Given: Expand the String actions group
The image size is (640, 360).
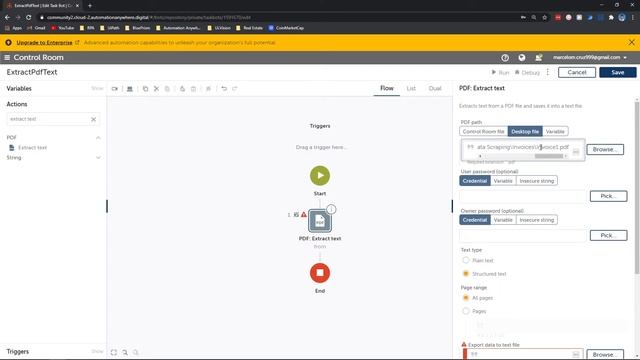Looking at the screenshot, I should pos(98,158).
